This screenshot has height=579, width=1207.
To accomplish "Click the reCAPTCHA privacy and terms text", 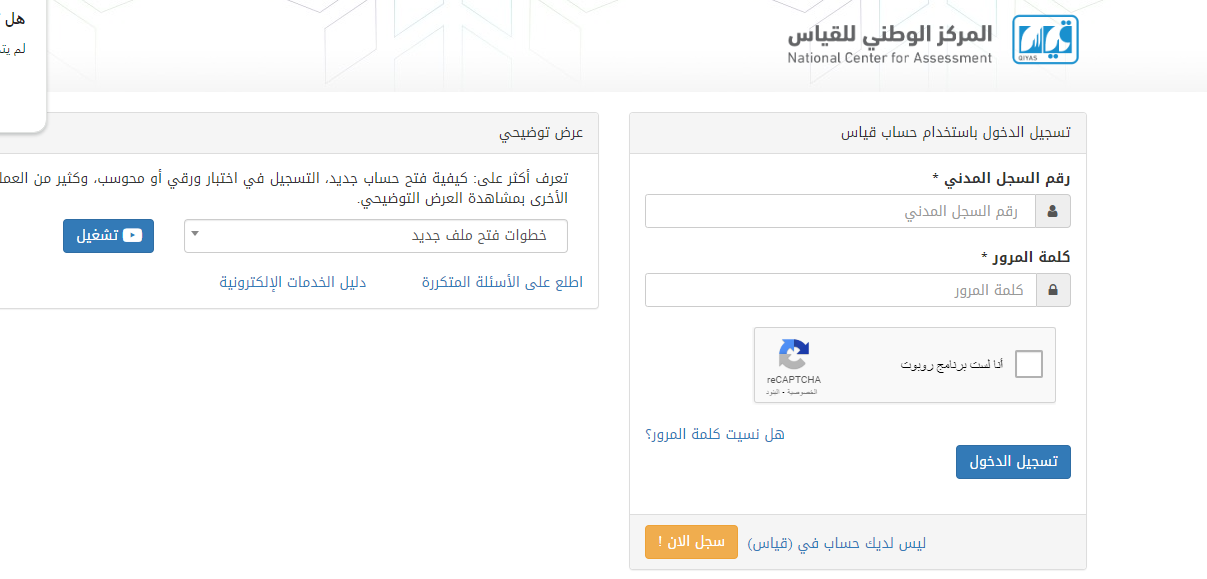I will click(x=792, y=392).
